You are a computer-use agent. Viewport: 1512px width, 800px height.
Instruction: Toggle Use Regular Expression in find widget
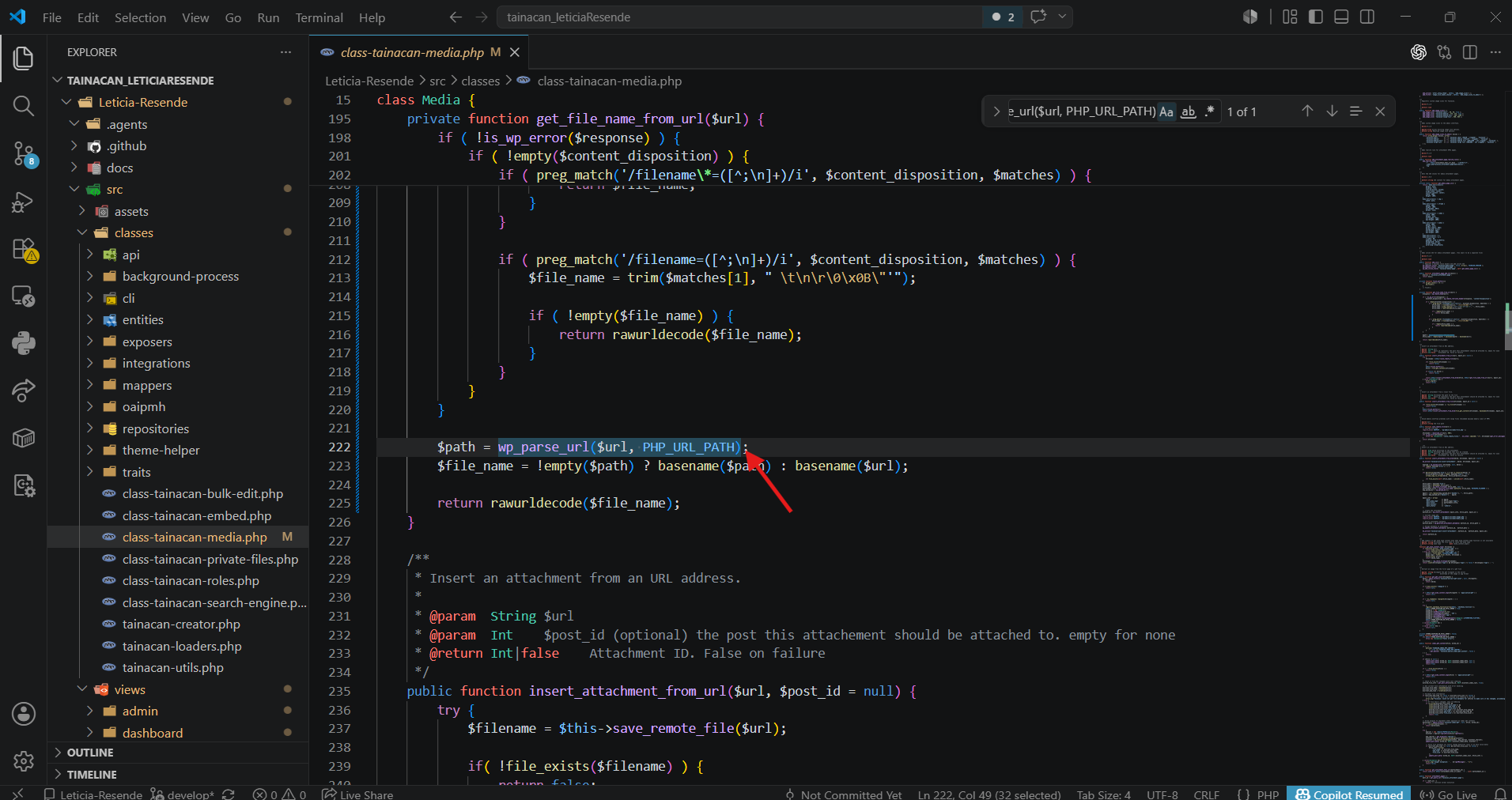click(1209, 111)
